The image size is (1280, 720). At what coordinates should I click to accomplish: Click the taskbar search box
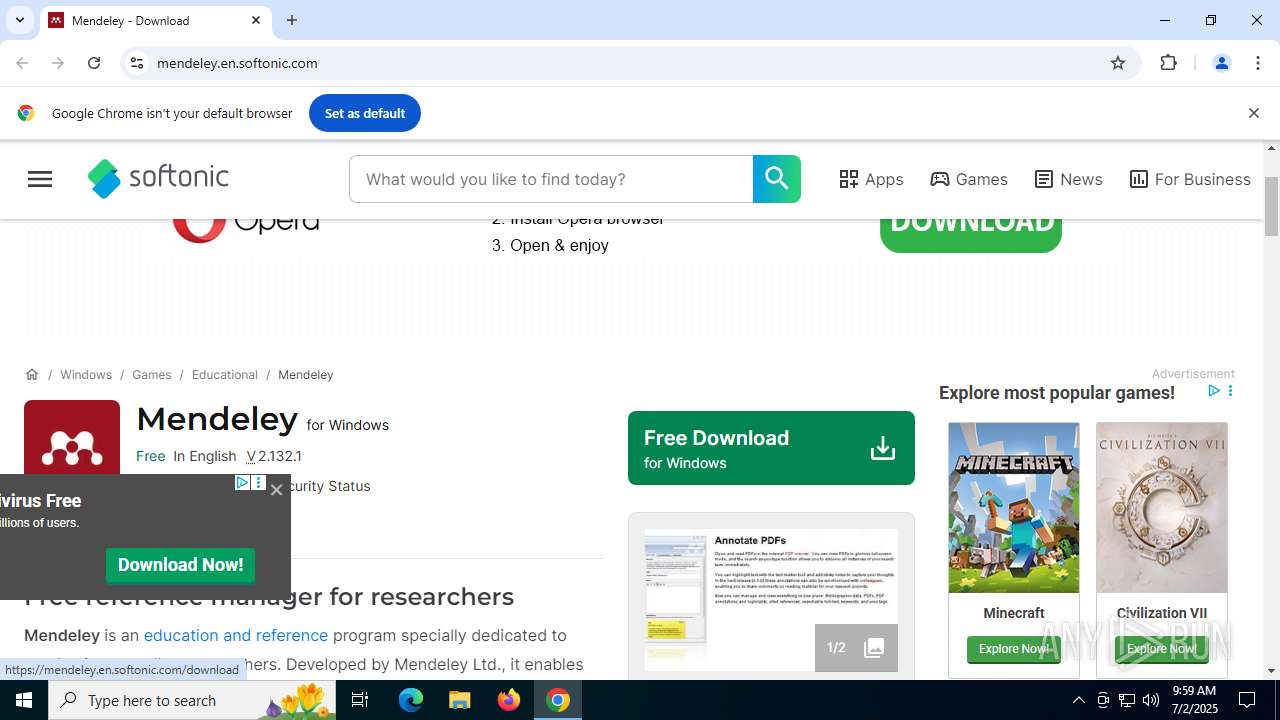coord(192,700)
